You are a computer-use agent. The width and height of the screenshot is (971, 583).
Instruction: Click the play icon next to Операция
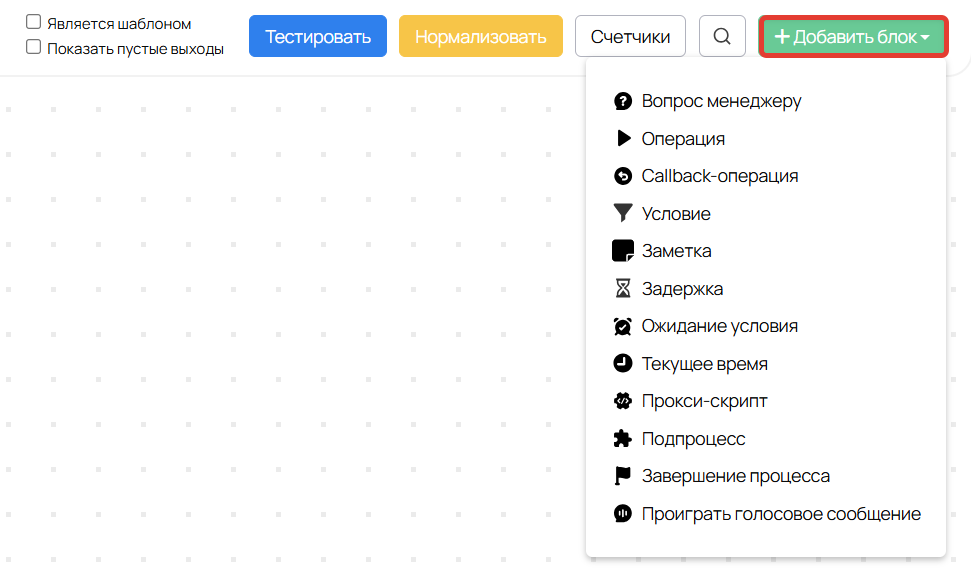[x=622, y=138]
